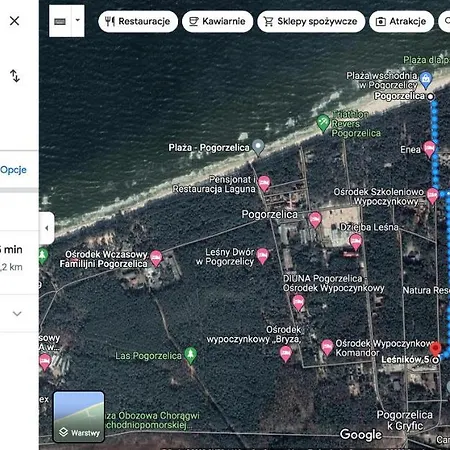Click the Plaża wschodnia blue pin
This screenshot has width=450, height=450.
coord(426,80)
